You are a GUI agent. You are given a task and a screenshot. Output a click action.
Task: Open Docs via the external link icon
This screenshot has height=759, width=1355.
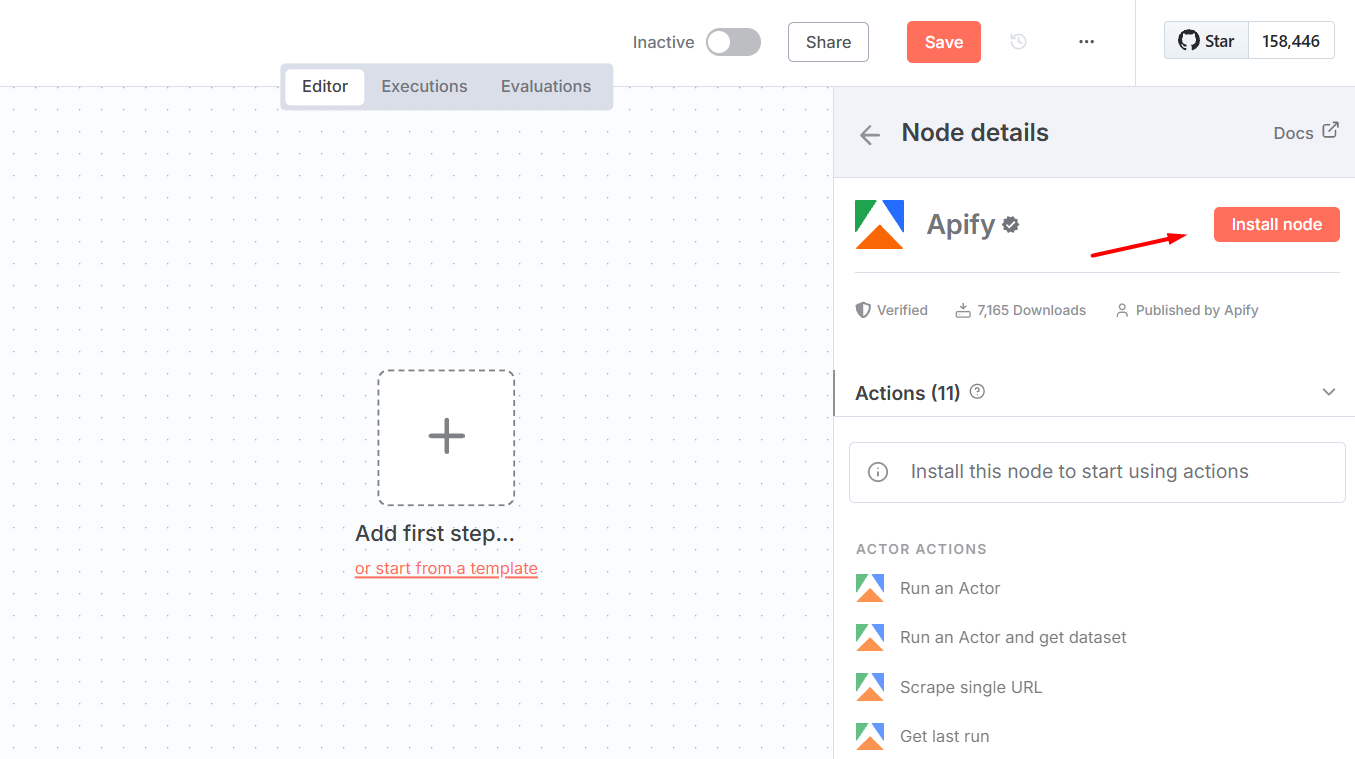[x=1330, y=130]
